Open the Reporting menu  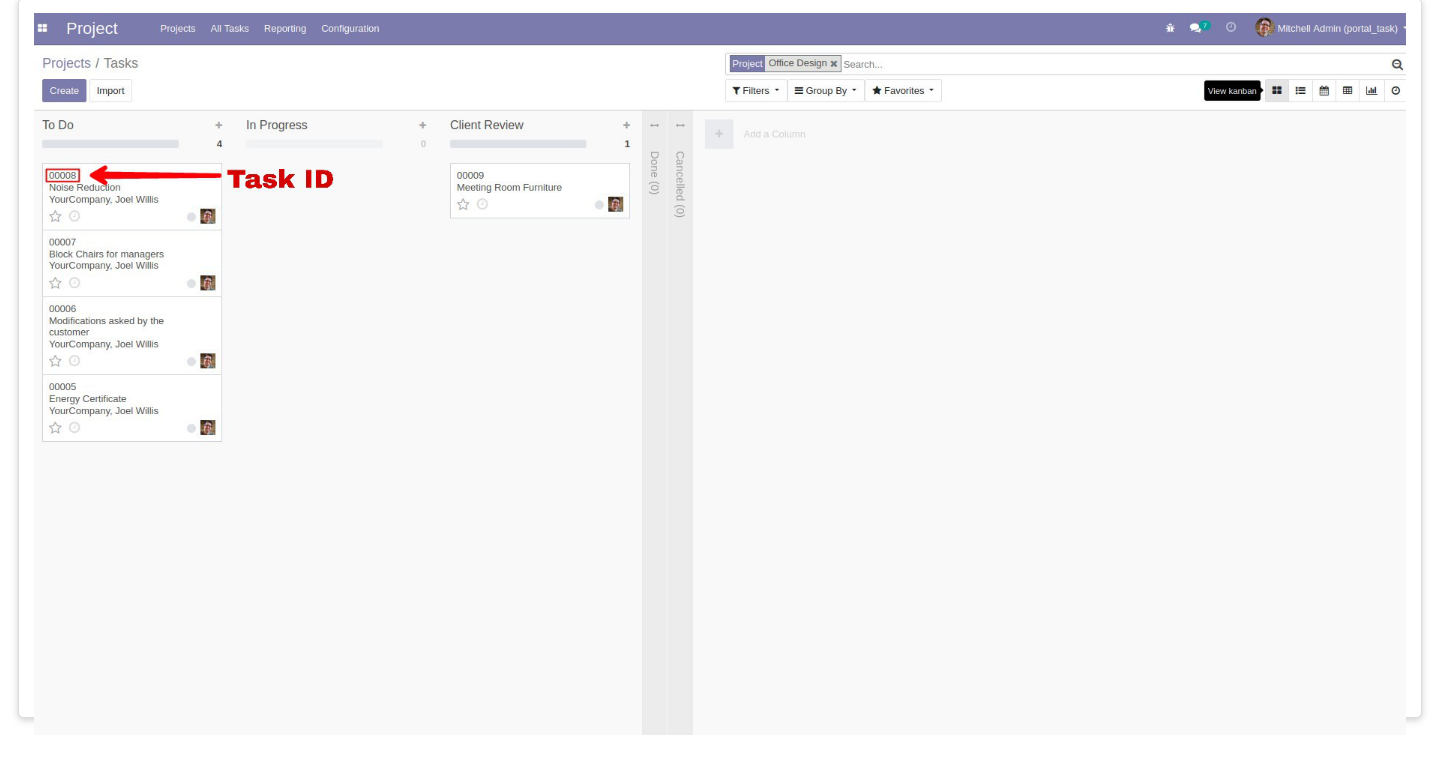pyautogui.click(x=285, y=29)
